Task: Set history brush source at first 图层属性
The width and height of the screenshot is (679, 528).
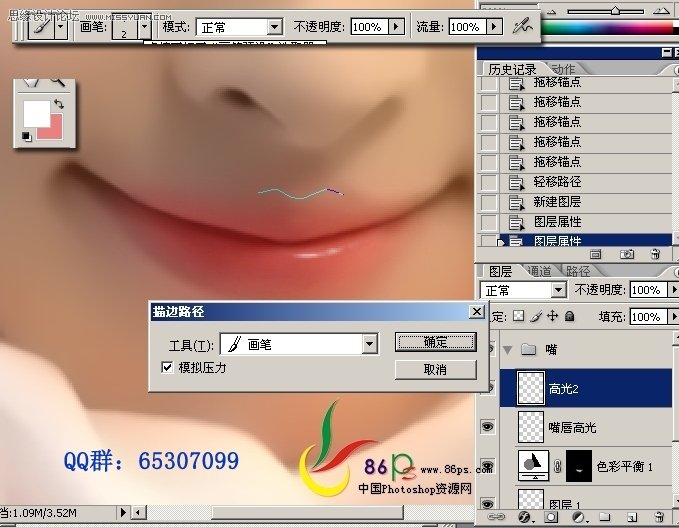Action: [x=489, y=222]
